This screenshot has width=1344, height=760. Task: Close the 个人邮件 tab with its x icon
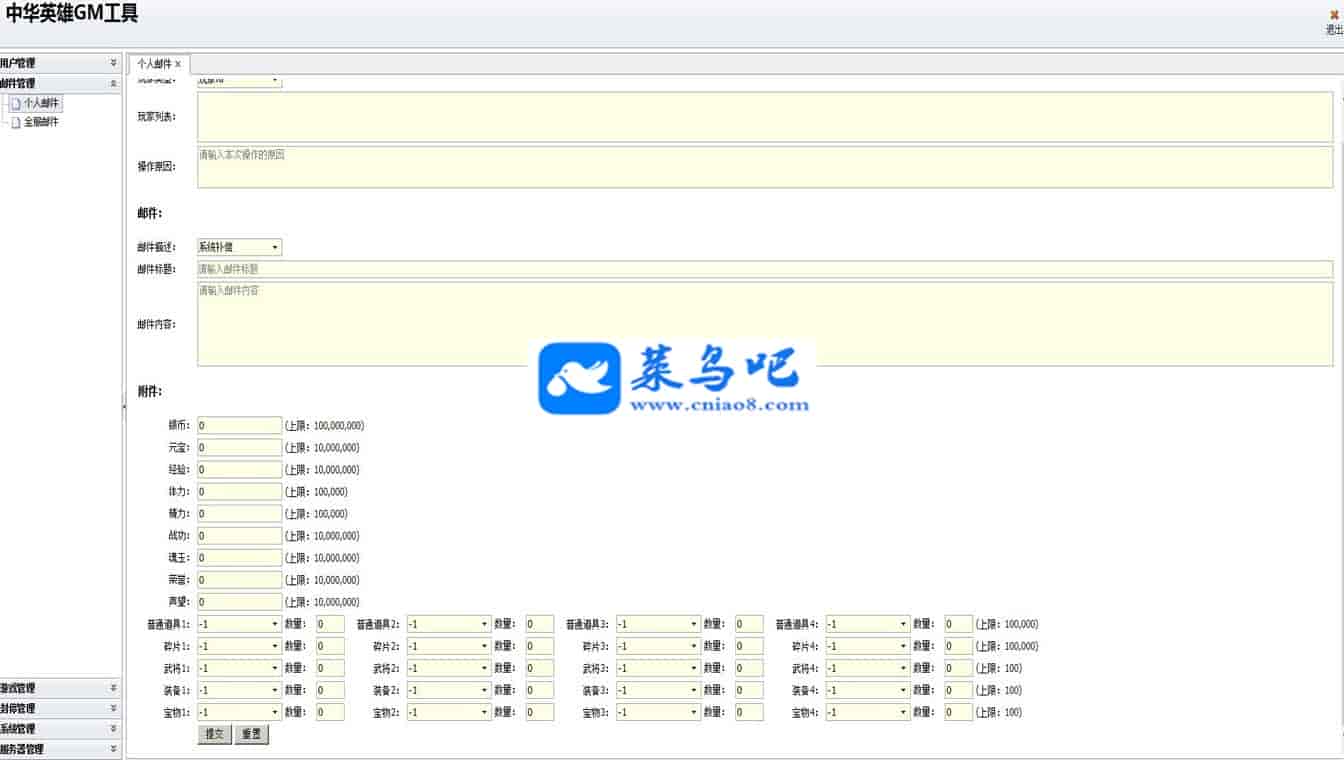click(178, 64)
